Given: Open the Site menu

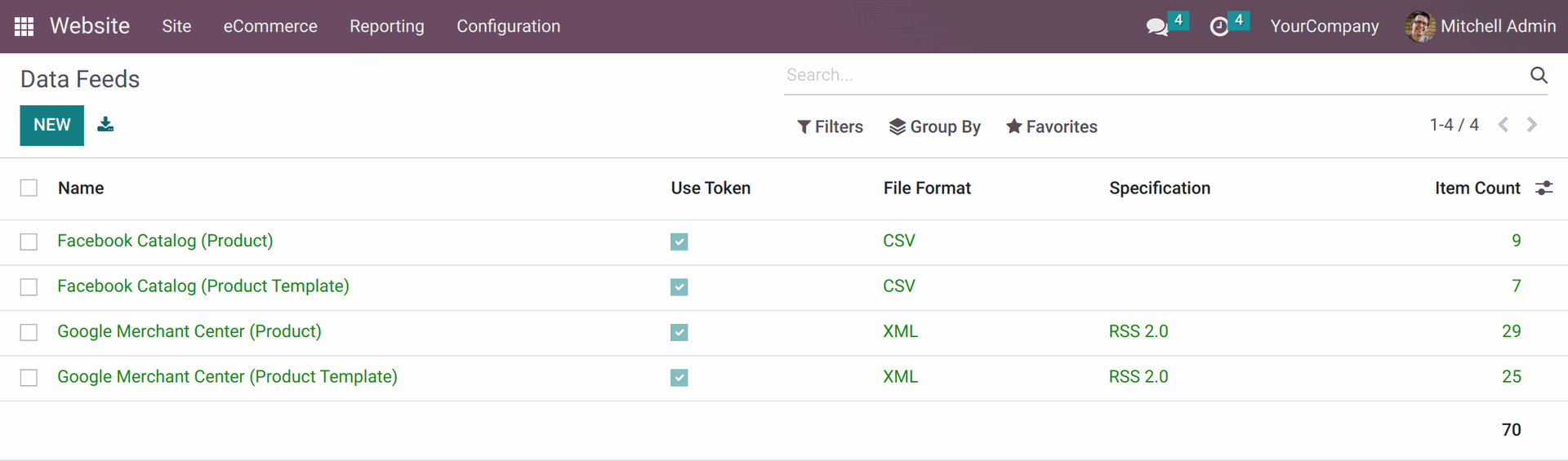Looking at the screenshot, I should tap(176, 26).
